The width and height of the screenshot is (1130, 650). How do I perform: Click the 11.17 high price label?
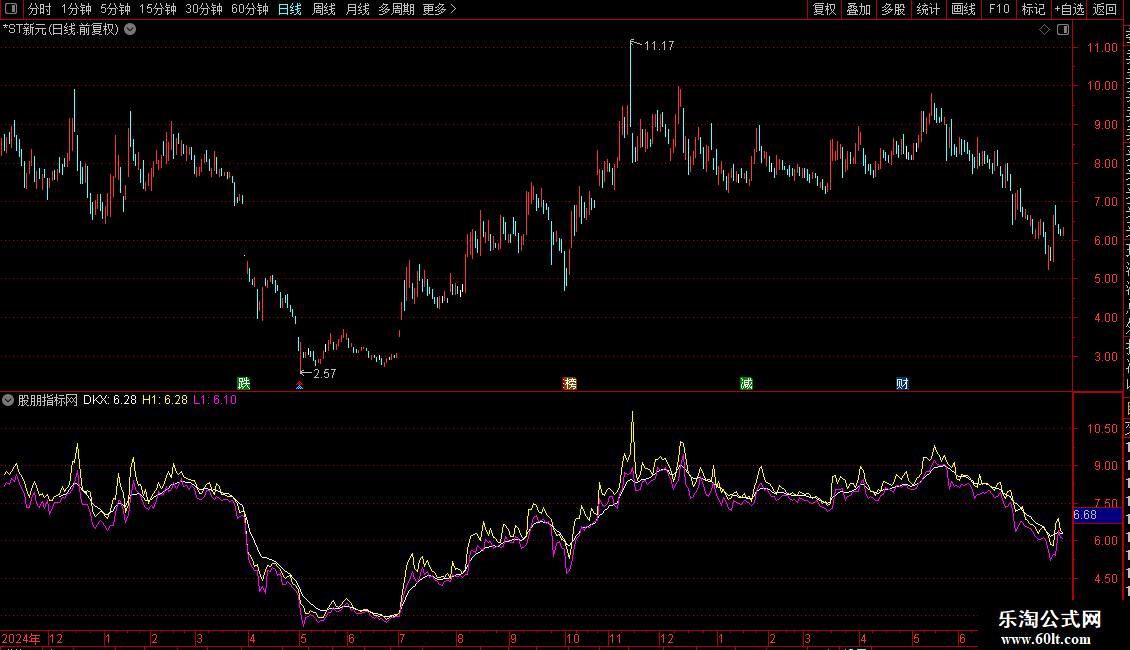tap(659, 45)
